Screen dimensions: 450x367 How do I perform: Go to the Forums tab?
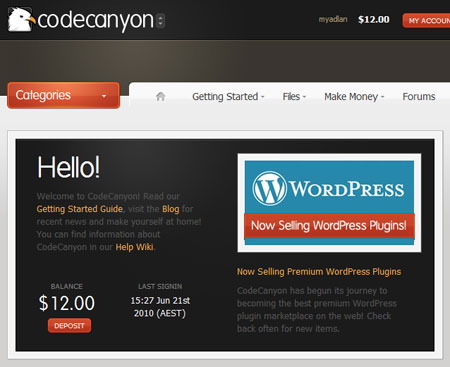[419, 97]
